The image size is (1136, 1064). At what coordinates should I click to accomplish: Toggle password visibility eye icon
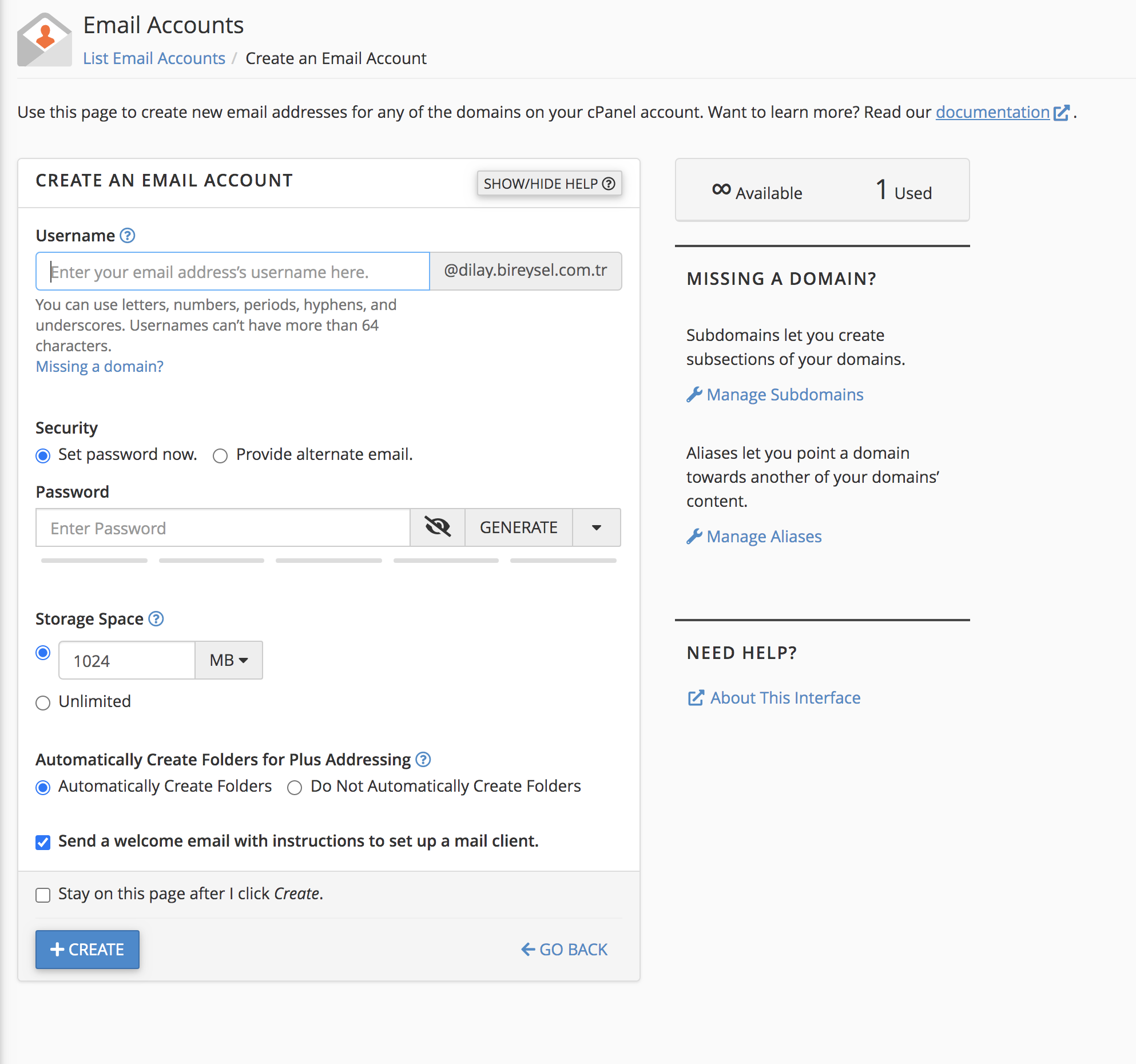[x=438, y=527]
